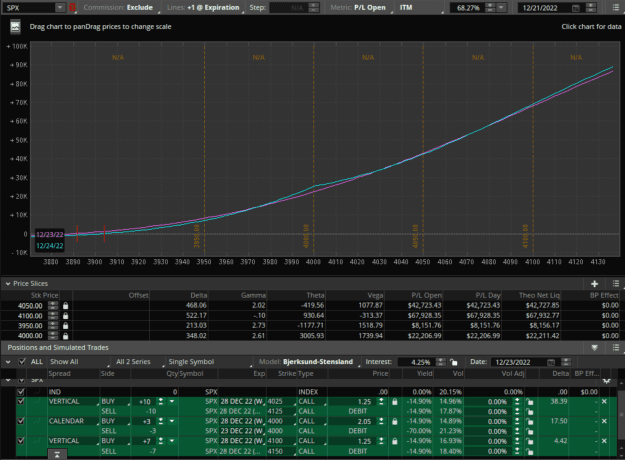The height and width of the screenshot is (460, 625).
Task: Open Positions and Simulated Trades list menu icon
Action: point(616,348)
